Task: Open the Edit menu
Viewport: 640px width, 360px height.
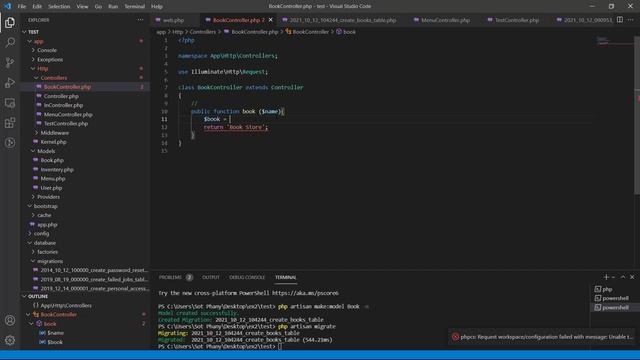Action: [37, 7]
